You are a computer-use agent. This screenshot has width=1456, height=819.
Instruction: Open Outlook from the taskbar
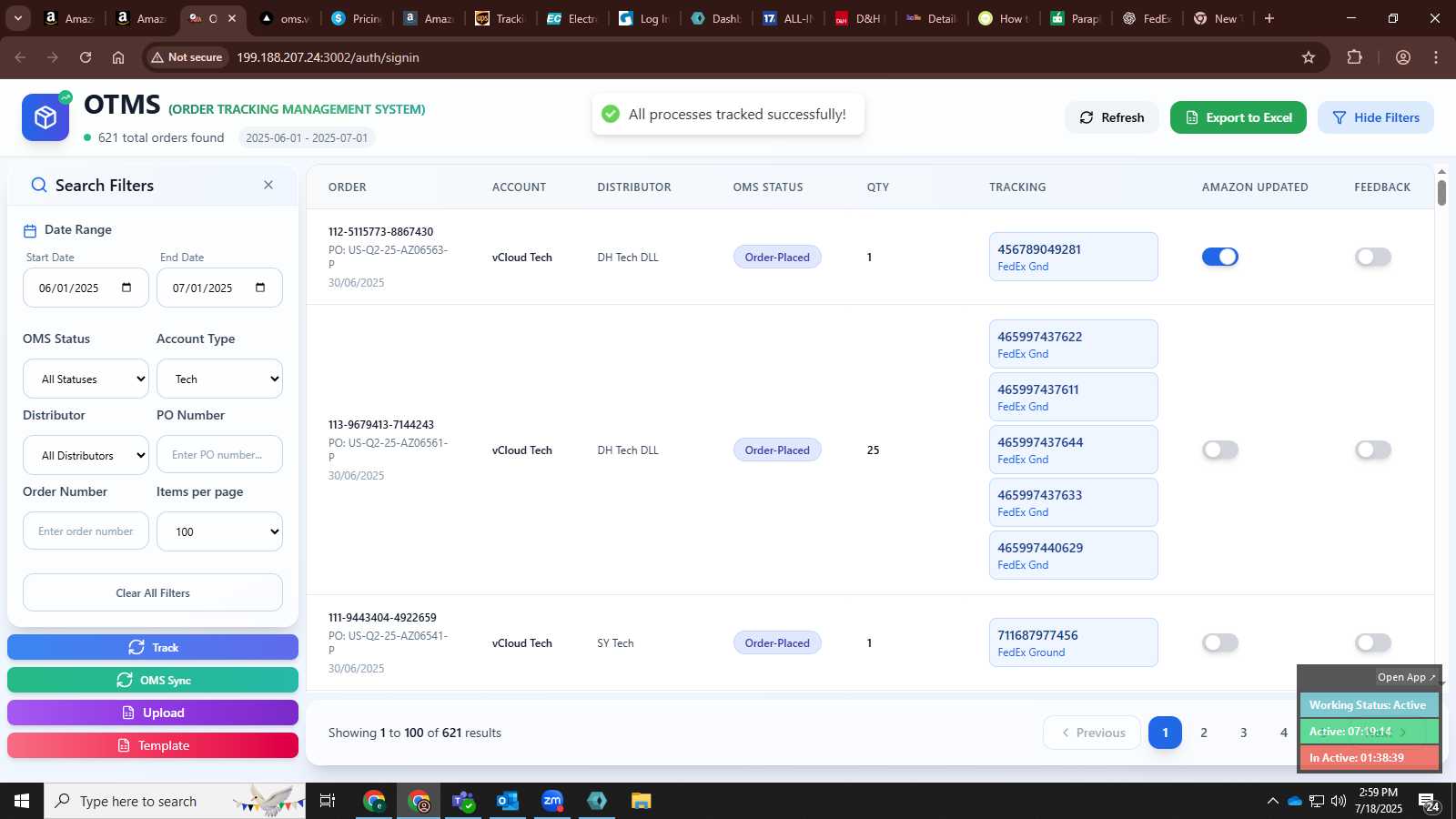(x=508, y=801)
